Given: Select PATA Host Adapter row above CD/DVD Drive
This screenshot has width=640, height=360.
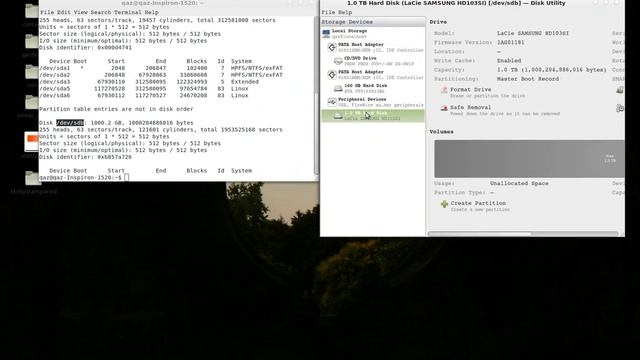Looking at the screenshot, I should [x=372, y=47].
